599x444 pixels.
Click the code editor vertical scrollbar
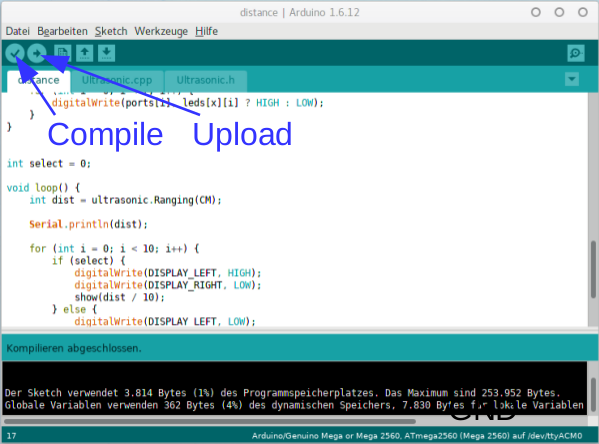tap(593, 269)
